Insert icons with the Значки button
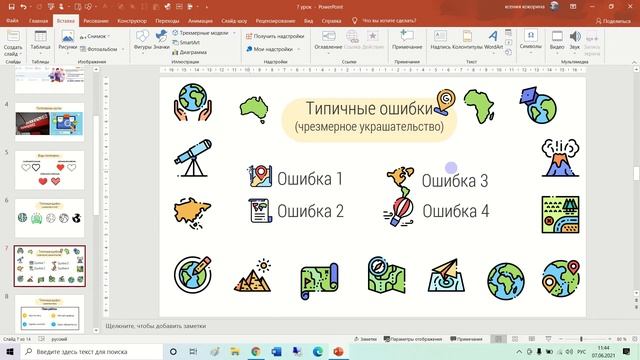 [162, 40]
